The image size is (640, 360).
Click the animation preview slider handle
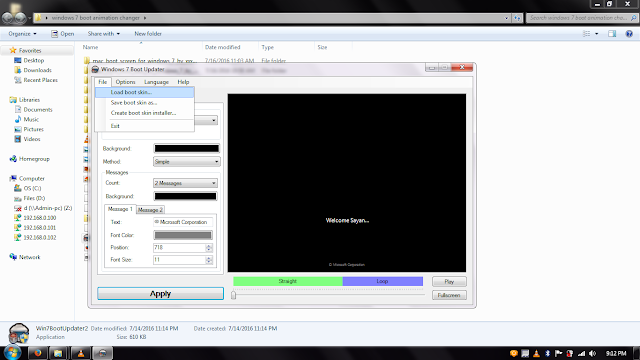point(233,295)
